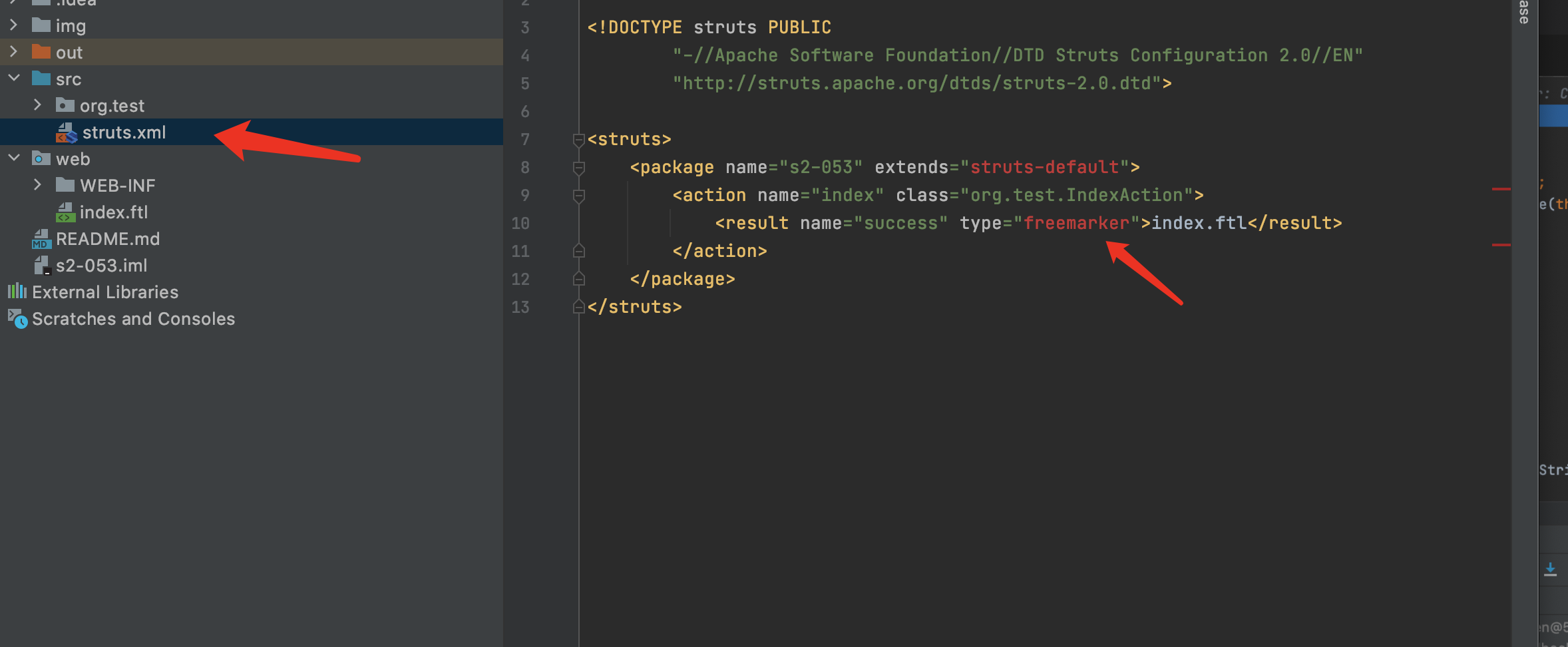Click the struts.xml file icon
The width and height of the screenshot is (1568, 647).
67,132
